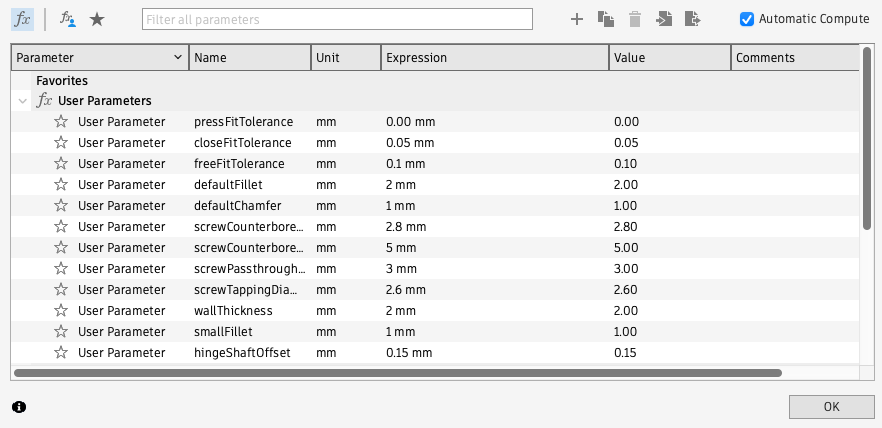Show favorites with the star filter icon

[97, 20]
